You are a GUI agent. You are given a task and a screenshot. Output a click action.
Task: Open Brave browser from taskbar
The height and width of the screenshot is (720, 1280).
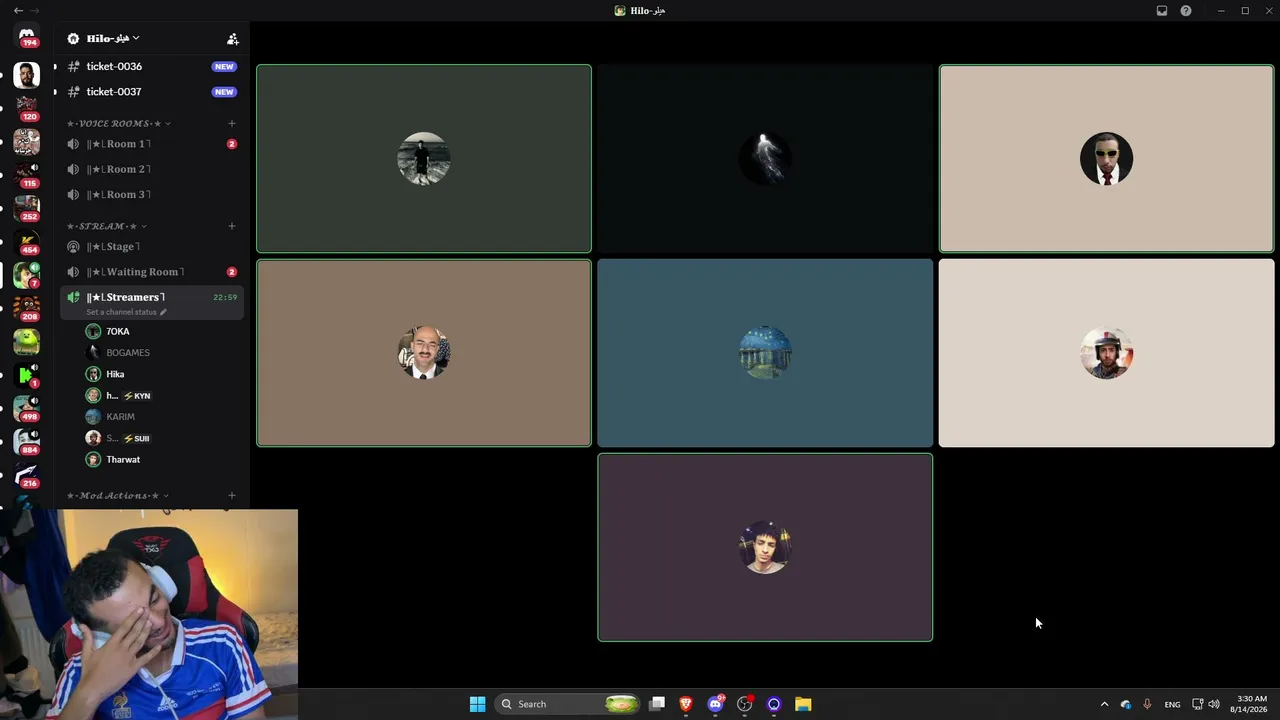tap(686, 704)
